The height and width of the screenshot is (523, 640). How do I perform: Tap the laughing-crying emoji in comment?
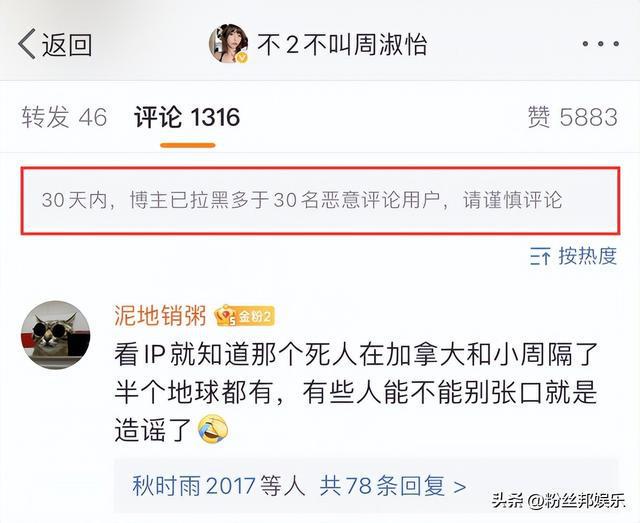pos(213,428)
